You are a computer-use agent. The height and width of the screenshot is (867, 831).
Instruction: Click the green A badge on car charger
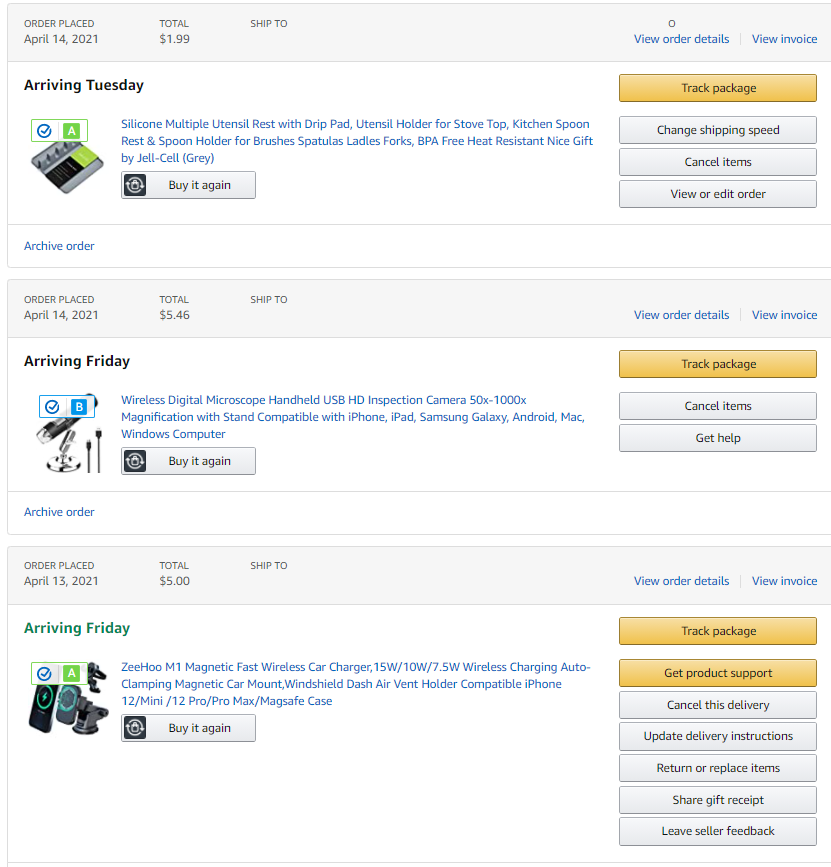tap(71, 673)
